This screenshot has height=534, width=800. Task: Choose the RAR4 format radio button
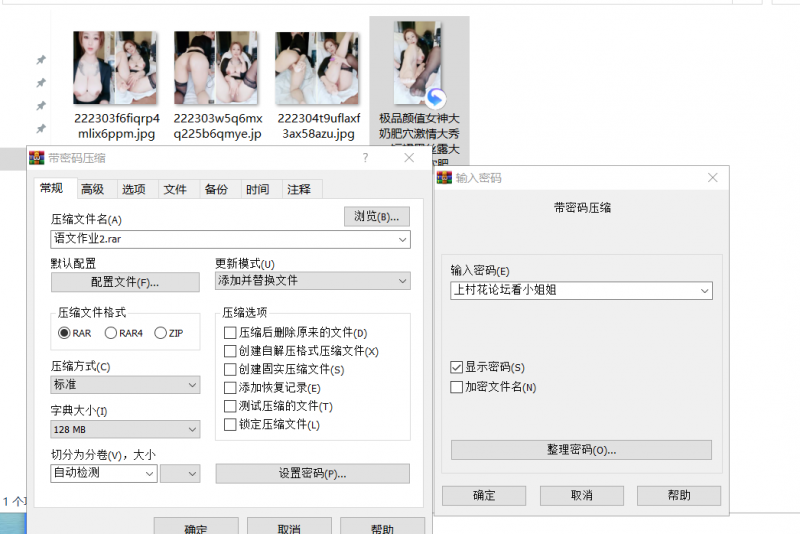[x=111, y=333]
